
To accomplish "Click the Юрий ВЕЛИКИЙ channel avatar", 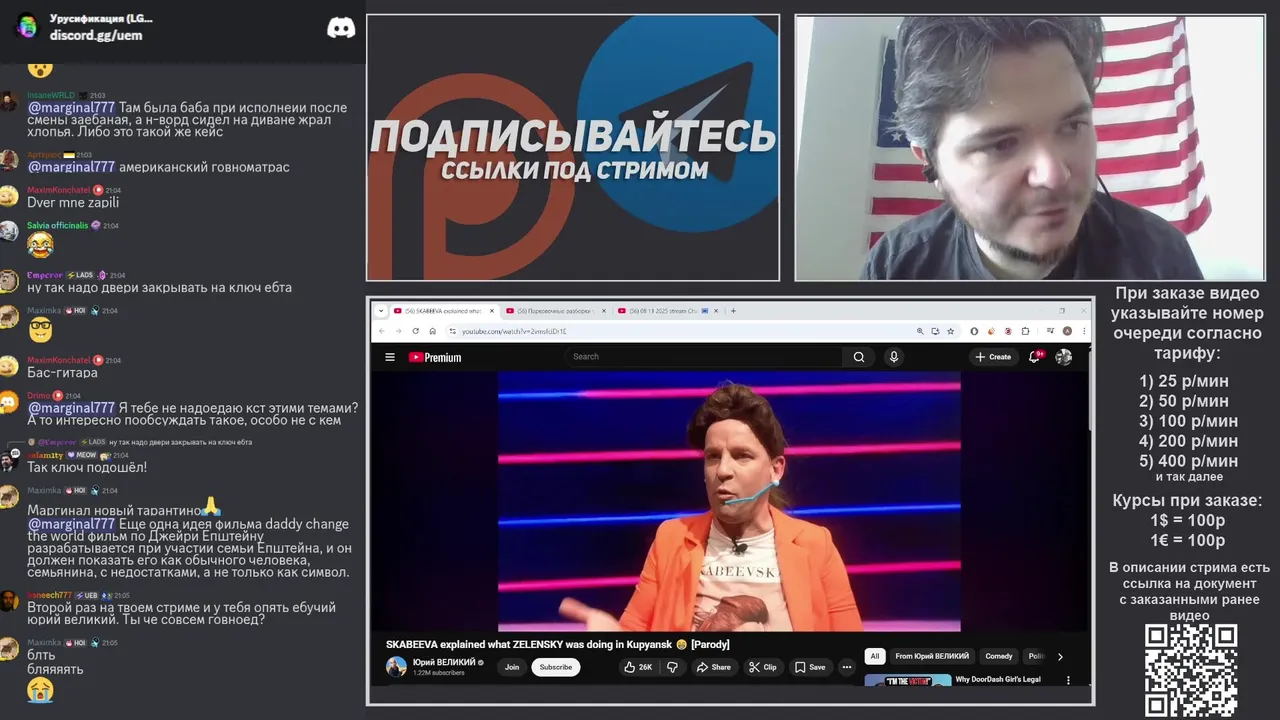I will click(x=396, y=667).
